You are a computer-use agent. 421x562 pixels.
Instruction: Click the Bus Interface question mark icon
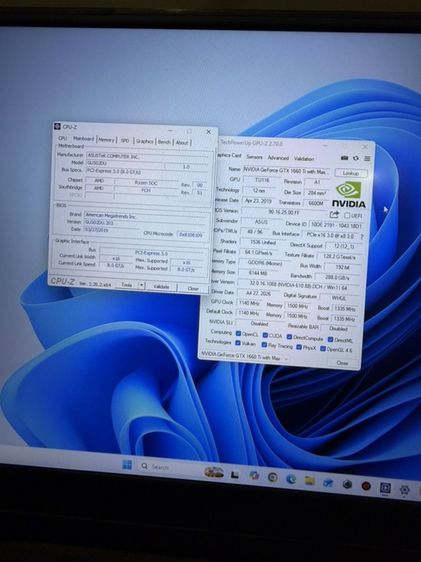(x=362, y=237)
